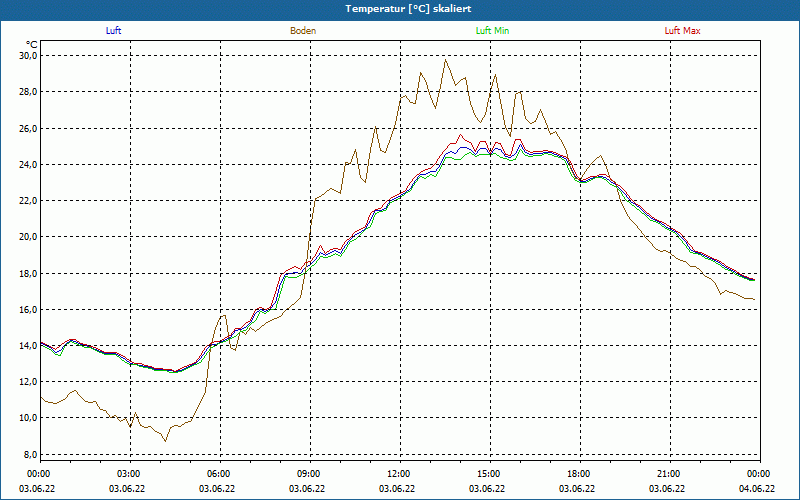The image size is (800, 500).
Task: Click the Luft Max curve peak near 14:00
Action: coord(461,135)
